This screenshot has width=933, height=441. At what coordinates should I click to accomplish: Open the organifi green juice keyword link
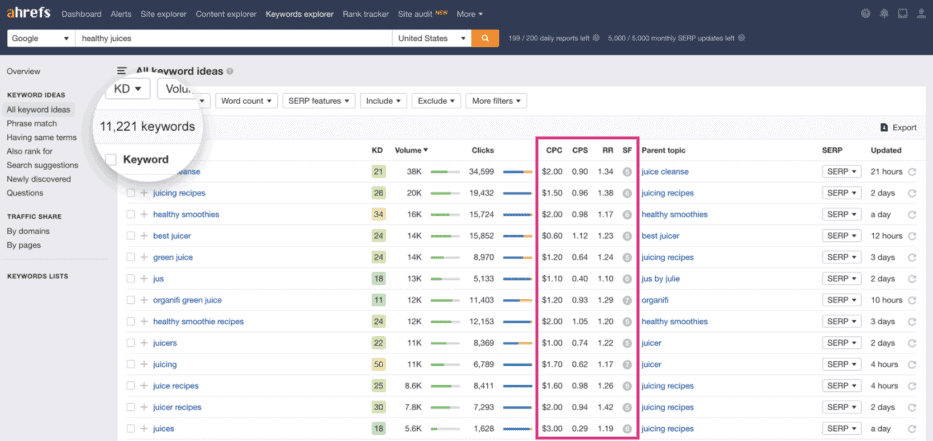(x=187, y=300)
